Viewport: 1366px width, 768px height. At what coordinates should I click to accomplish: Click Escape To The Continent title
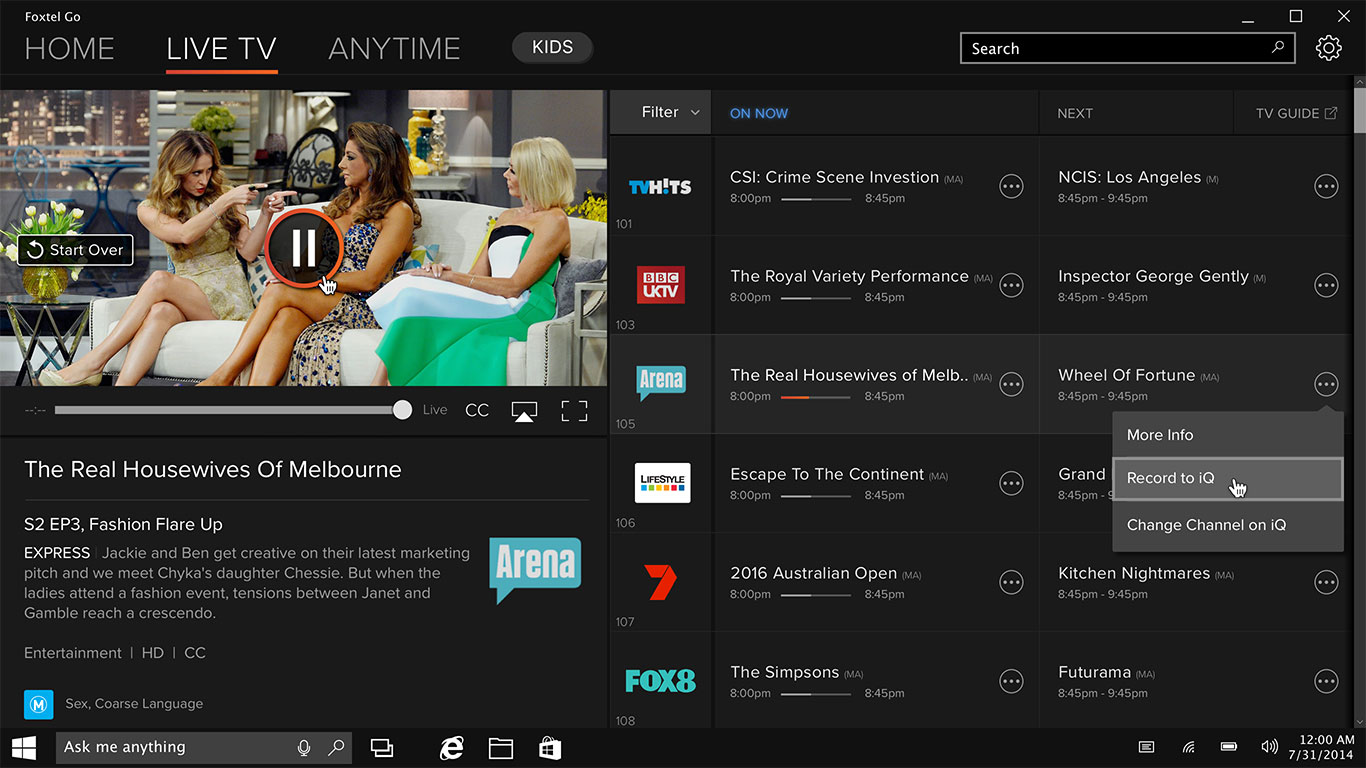(x=827, y=474)
